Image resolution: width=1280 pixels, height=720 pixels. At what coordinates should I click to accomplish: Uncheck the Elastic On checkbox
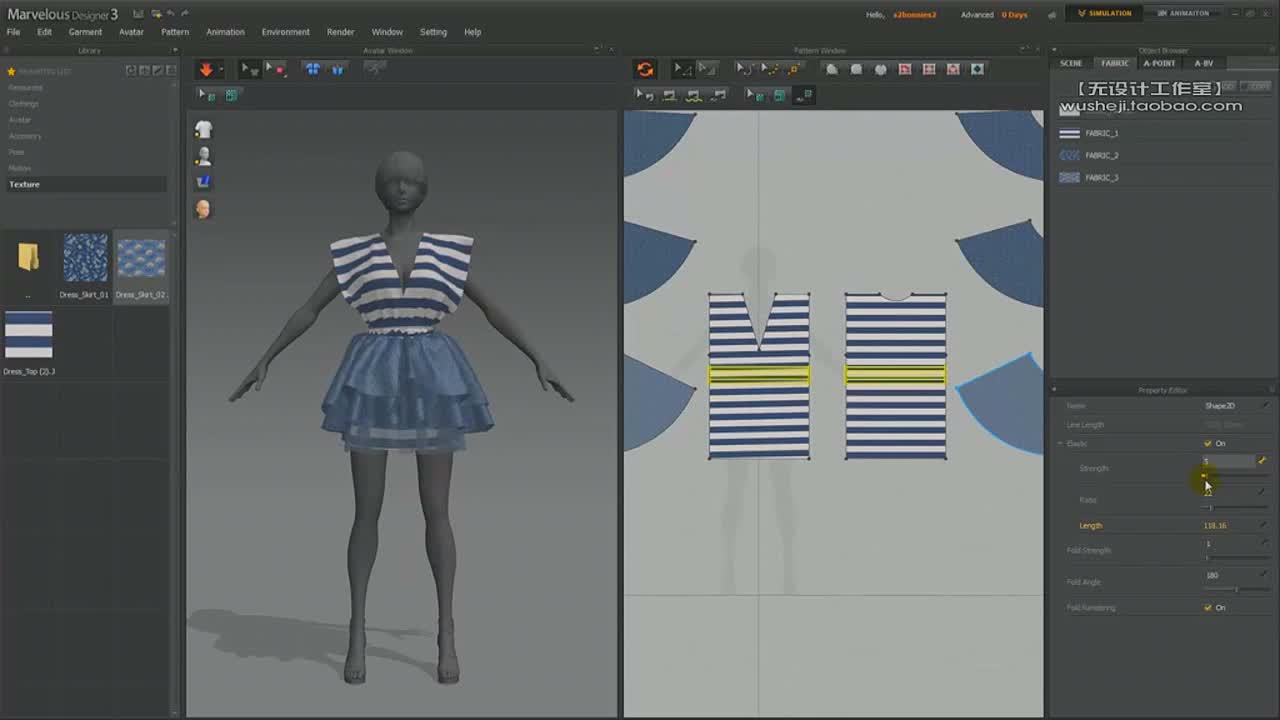click(x=1207, y=443)
